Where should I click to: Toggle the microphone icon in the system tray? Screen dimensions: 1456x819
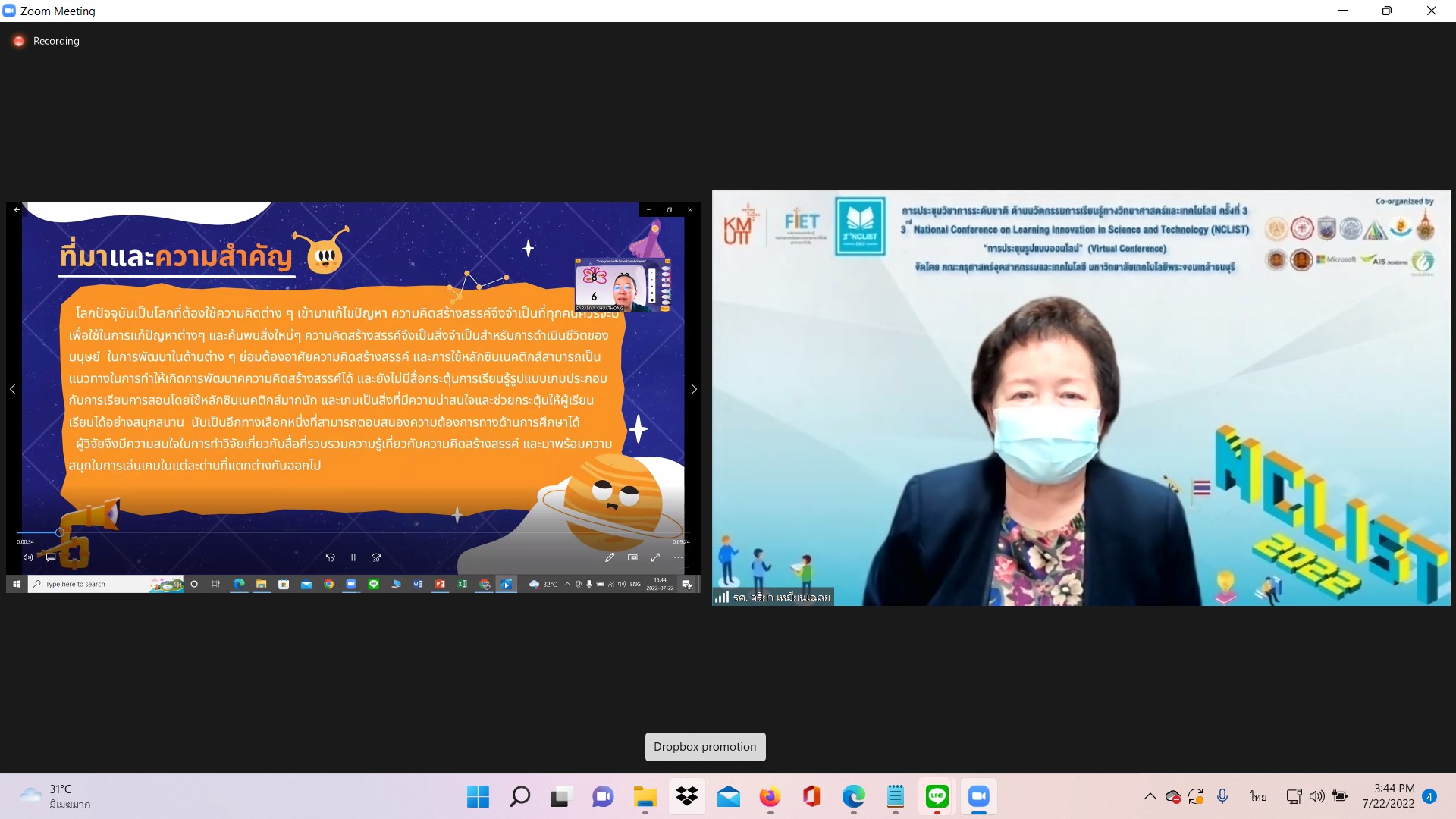click(x=1222, y=796)
